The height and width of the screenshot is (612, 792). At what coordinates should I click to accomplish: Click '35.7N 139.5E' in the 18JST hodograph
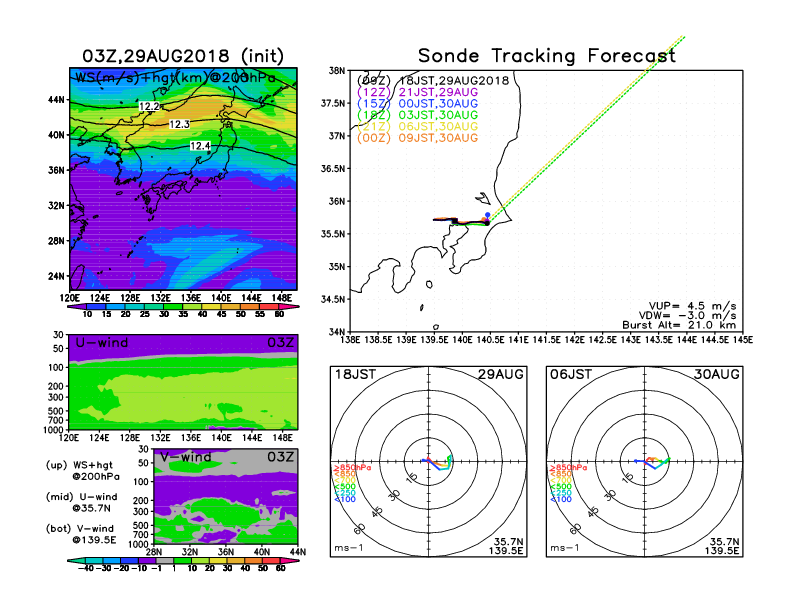pos(506,546)
